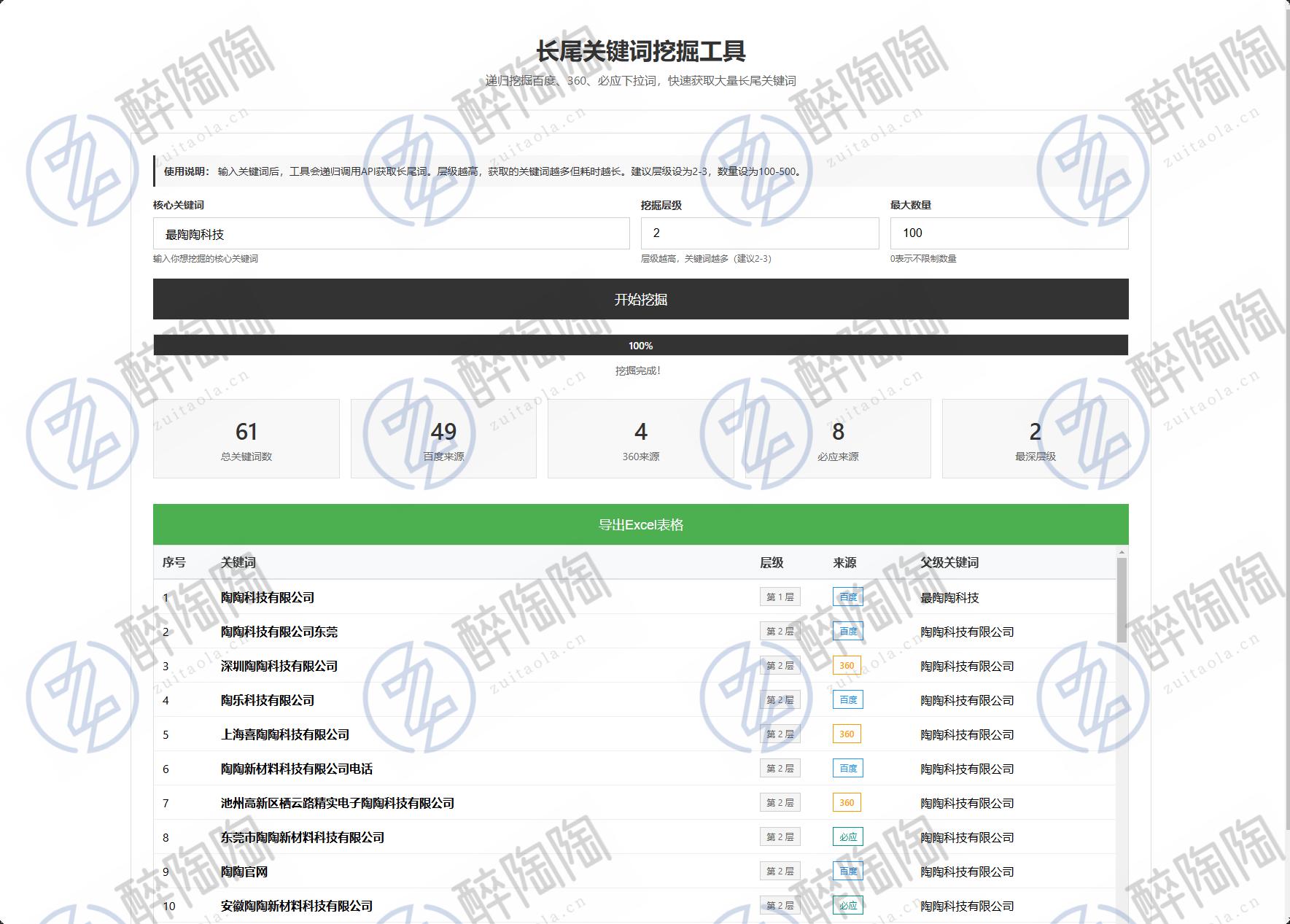Viewport: 1290px width, 924px height.
Task: Click the 最大数量 number input
Action: (x=1009, y=233)
